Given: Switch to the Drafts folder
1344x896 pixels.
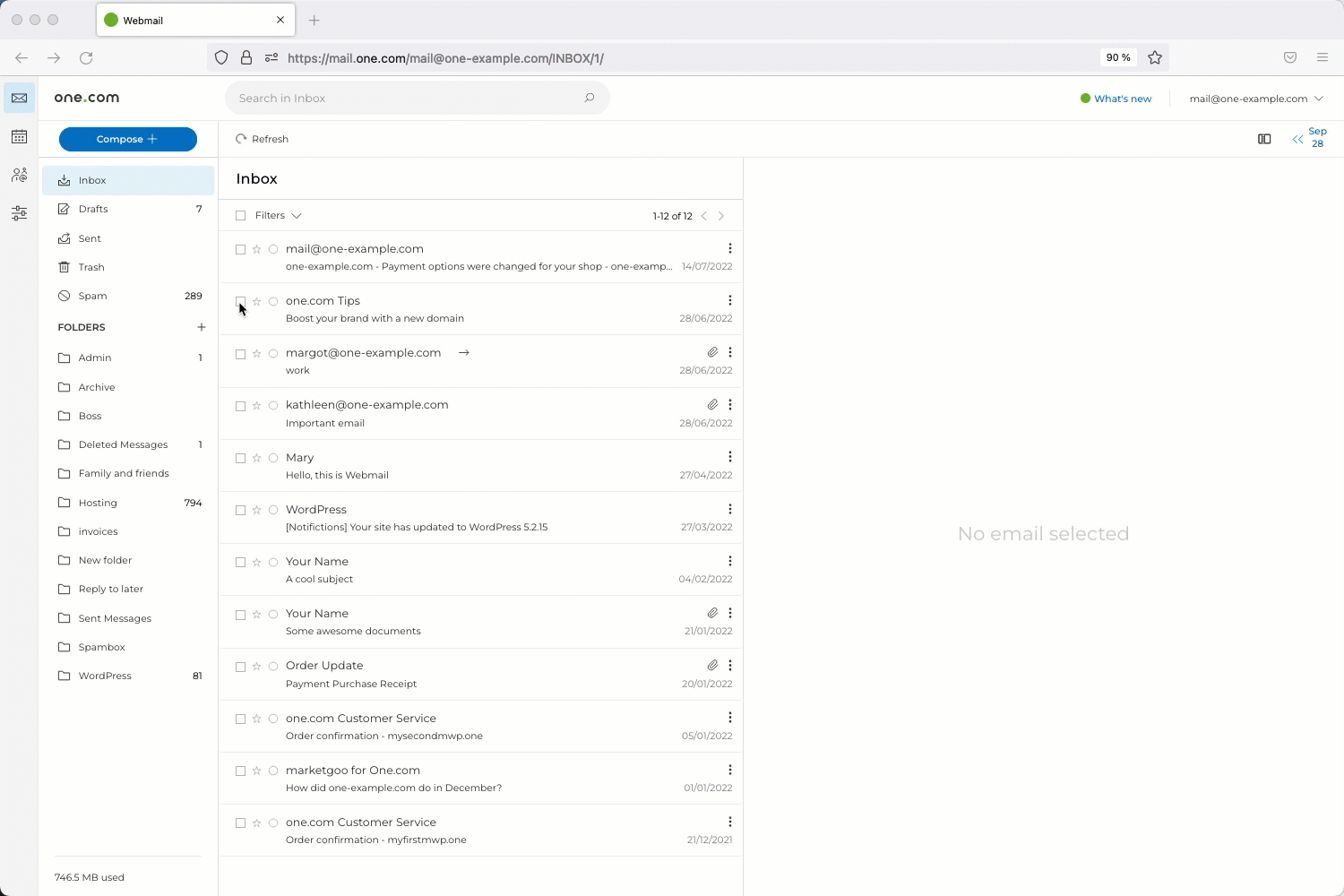Looking at the screenshot, I should (92, 209).
